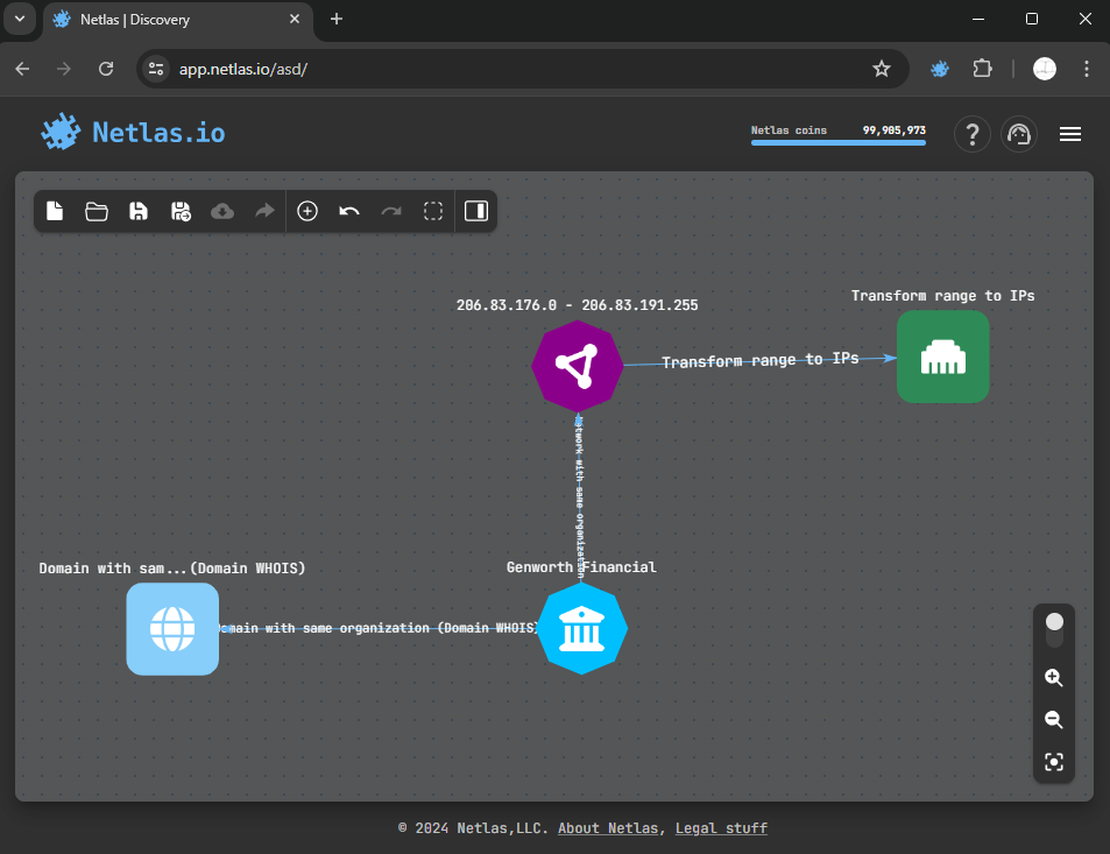
Task: Save the current graph
Action: (138, 211)
